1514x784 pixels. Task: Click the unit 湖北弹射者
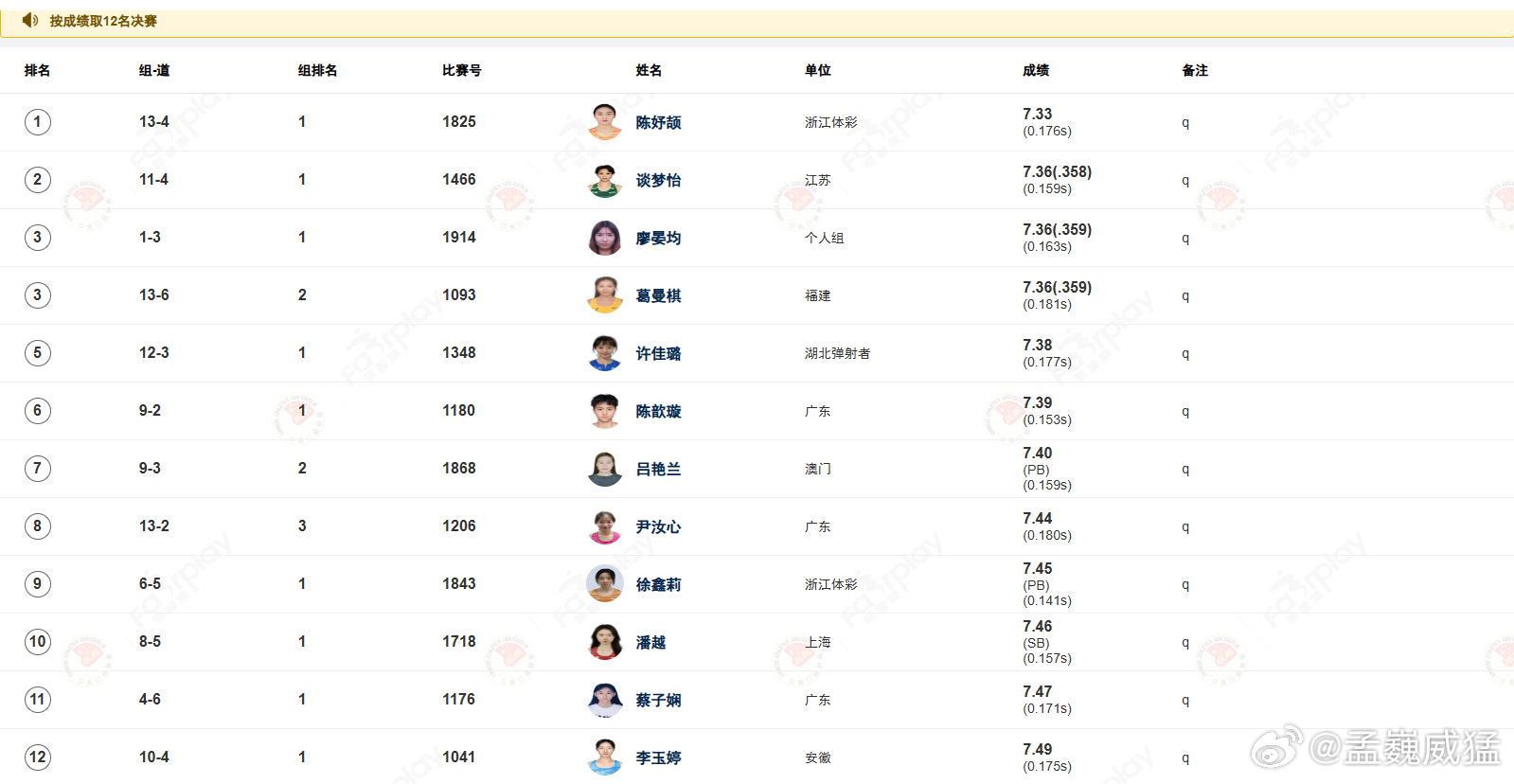[838, 353]
